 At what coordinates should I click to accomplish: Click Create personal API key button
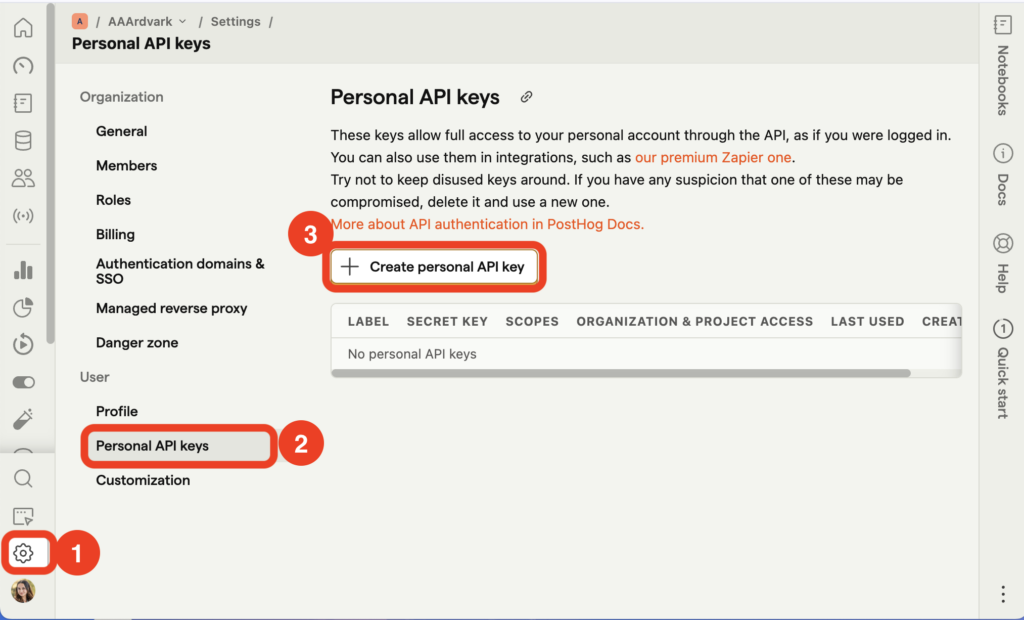pos(435,267)
